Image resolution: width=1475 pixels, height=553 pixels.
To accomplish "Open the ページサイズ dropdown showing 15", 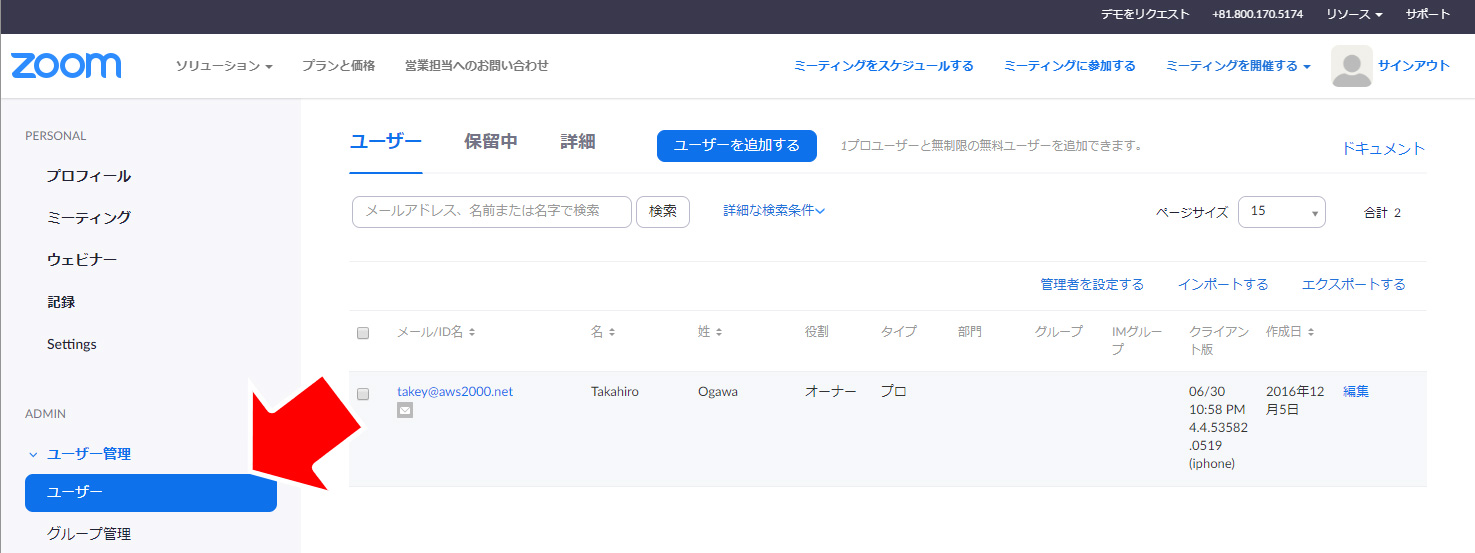I will pyautogui.click(x=1281, y=212).
